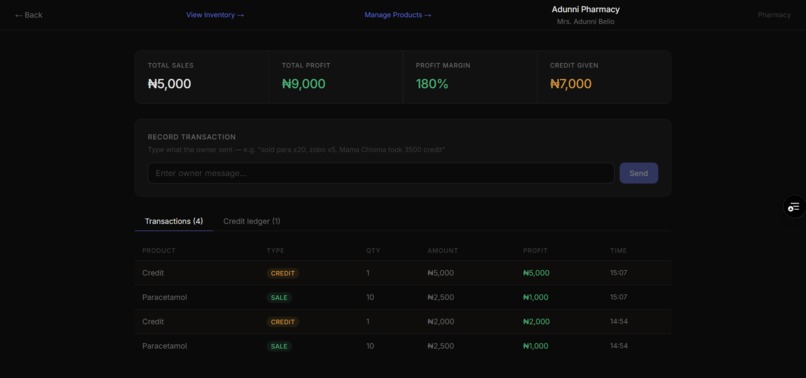Click the SALE badge in the 14:54 row
This screenshot has height=378, width=806.
pos(279,346)
